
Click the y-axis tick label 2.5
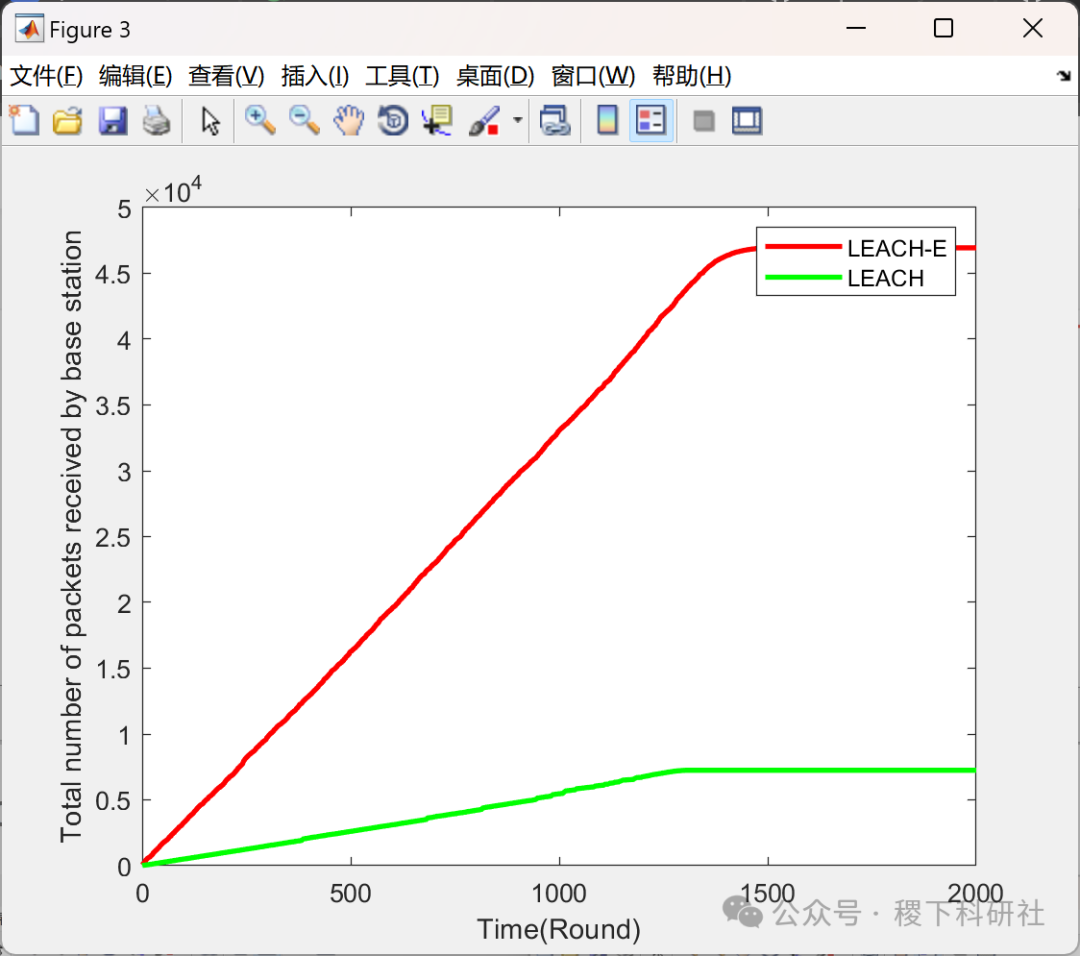113,538
